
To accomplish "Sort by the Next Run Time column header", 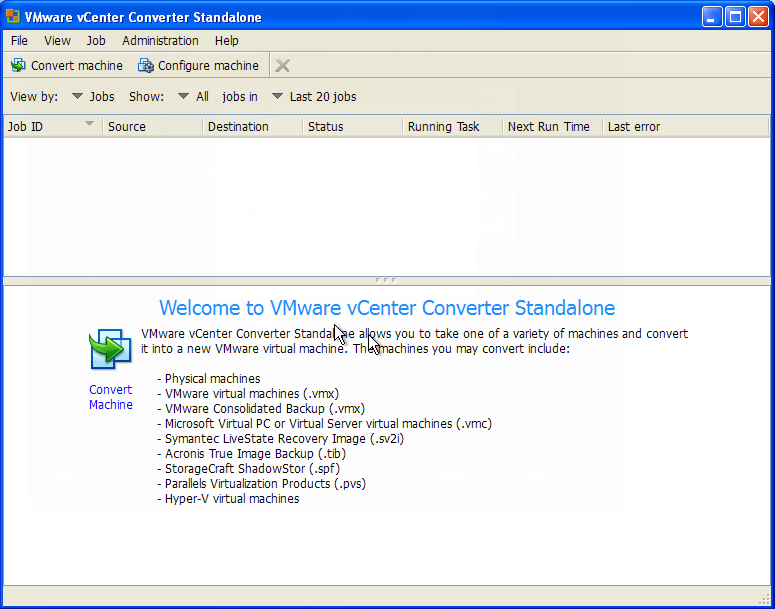I will [552, 127].
